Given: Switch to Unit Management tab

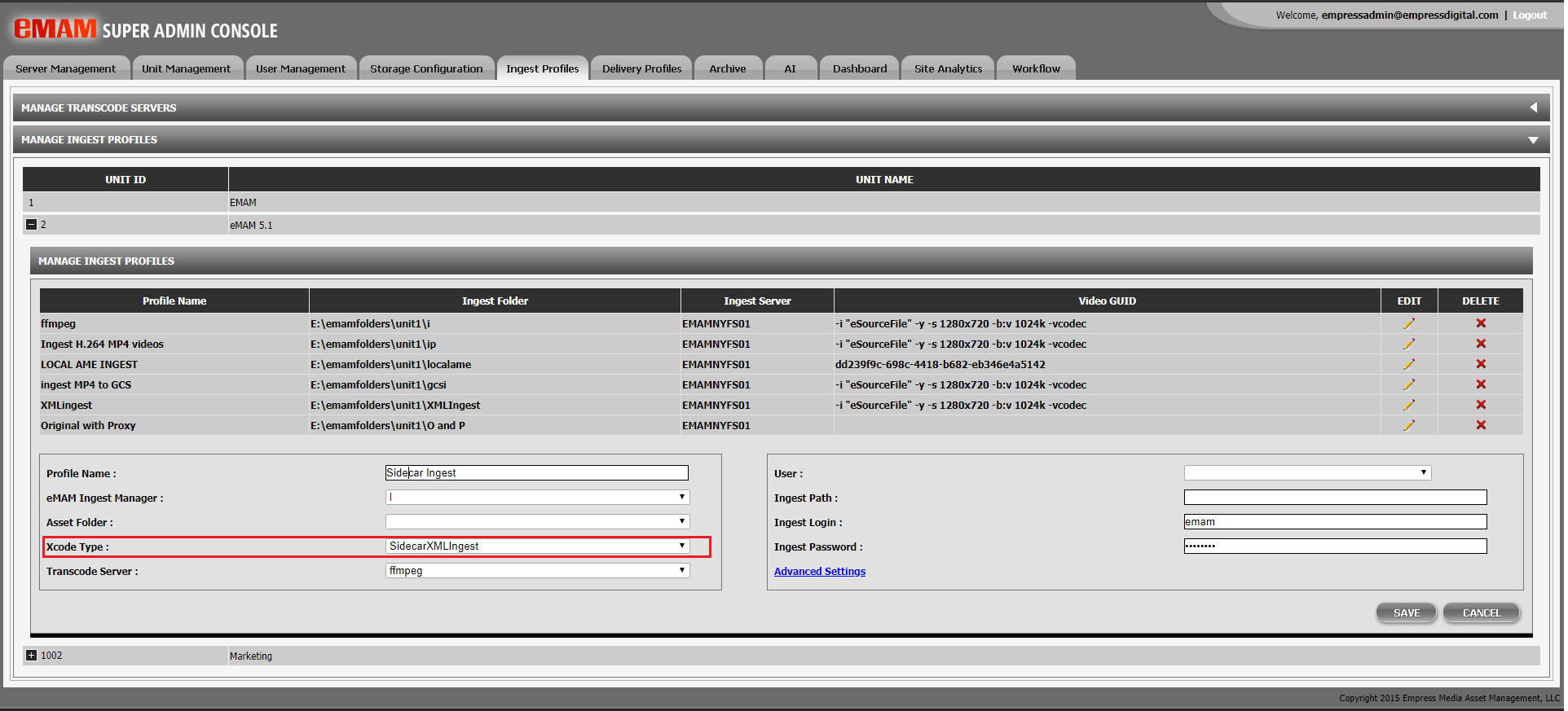Looking at the screenshot, I should [187, 68].
